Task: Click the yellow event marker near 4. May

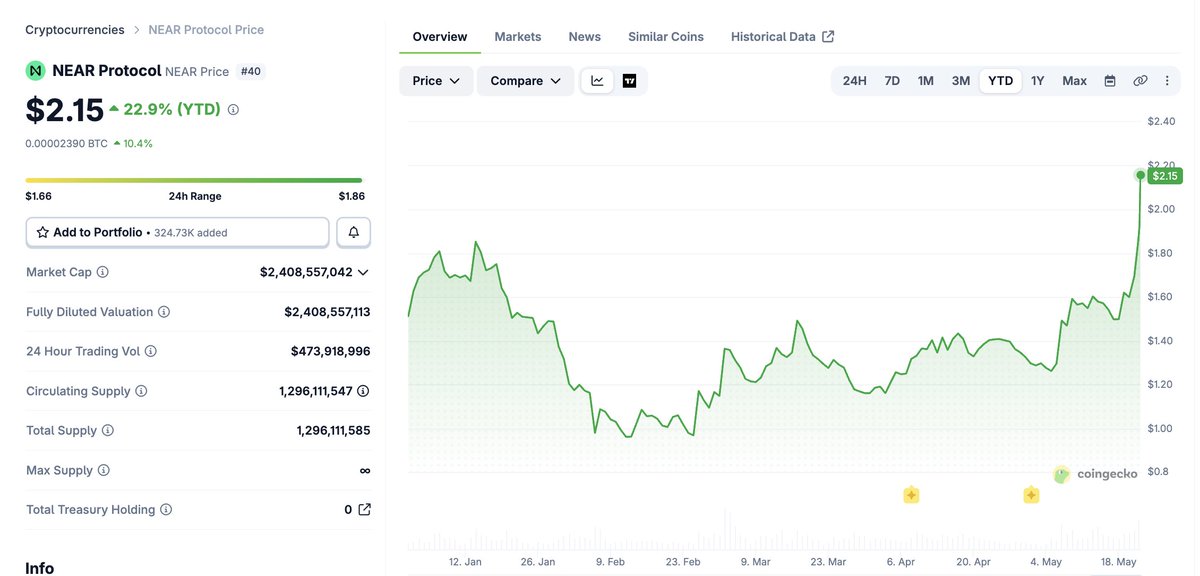Action: (1031, 494)
